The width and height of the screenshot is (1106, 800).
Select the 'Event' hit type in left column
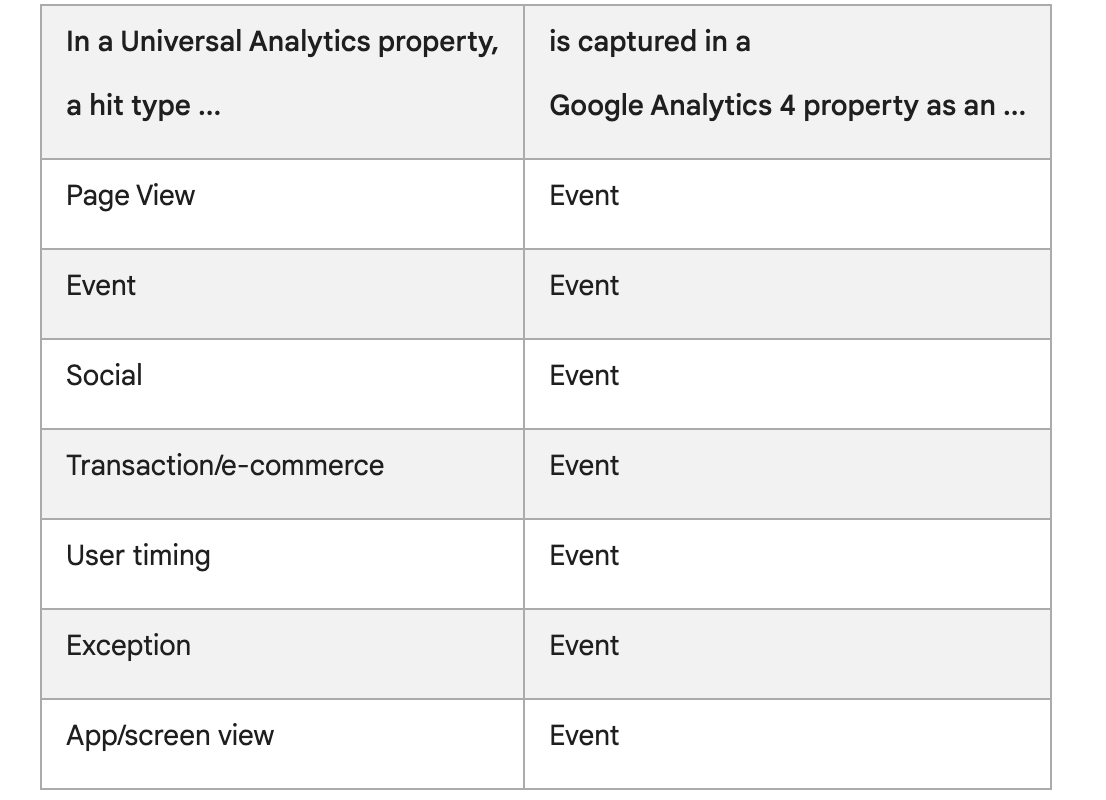[x=101, y=286]
